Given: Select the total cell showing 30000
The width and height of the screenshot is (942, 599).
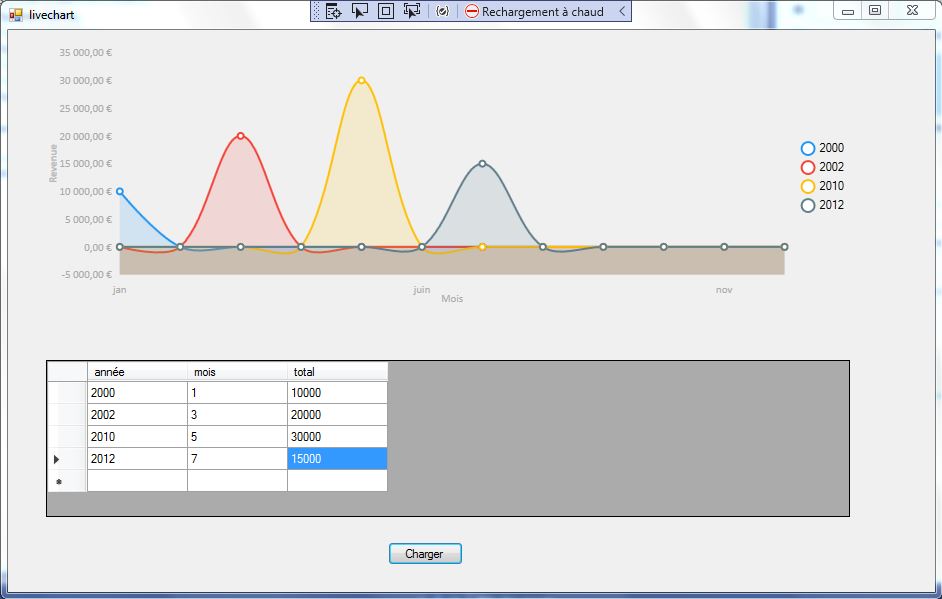Looking at the screenshot, I should (x=337, y=437).
